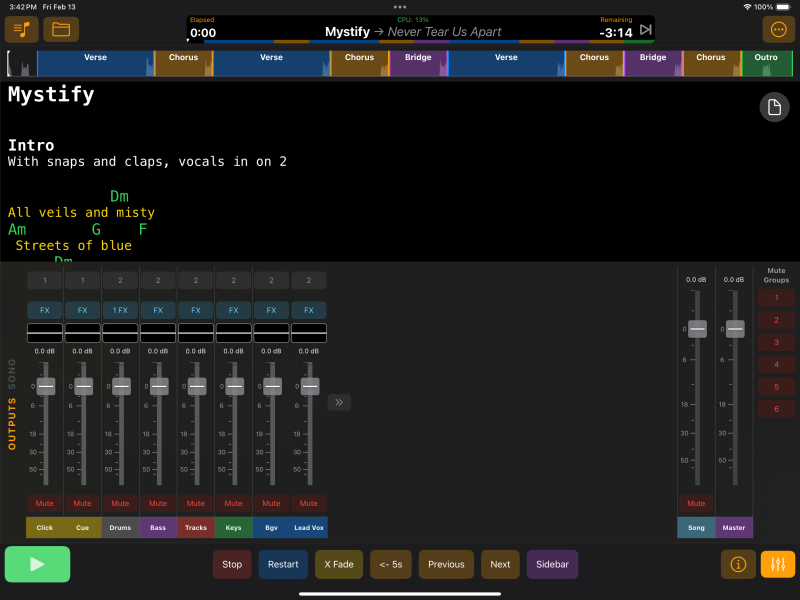Mute the Song bus

[696, 503]
